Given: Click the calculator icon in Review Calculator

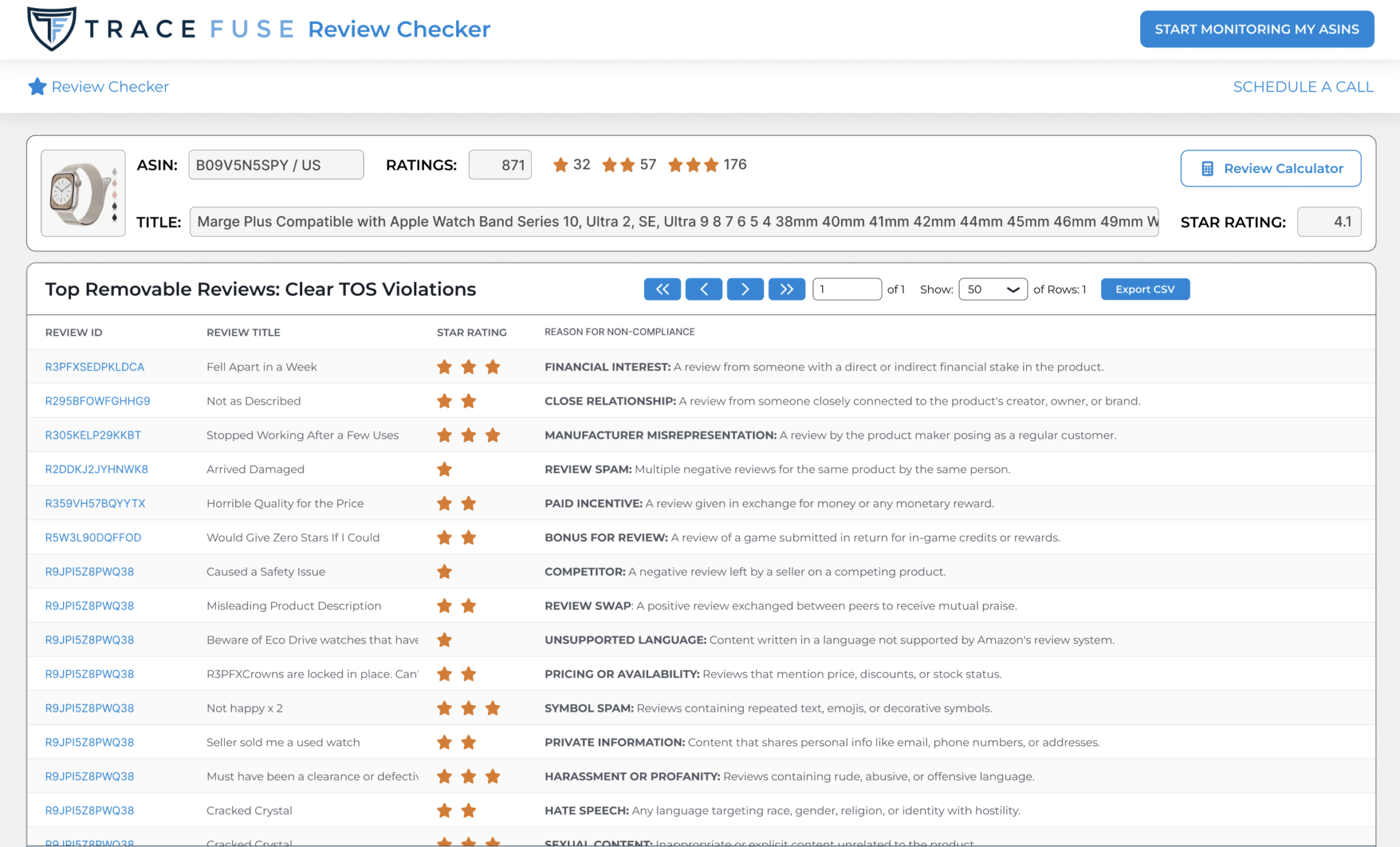Looking at the screenshot, I should (x=1207, y=169).
